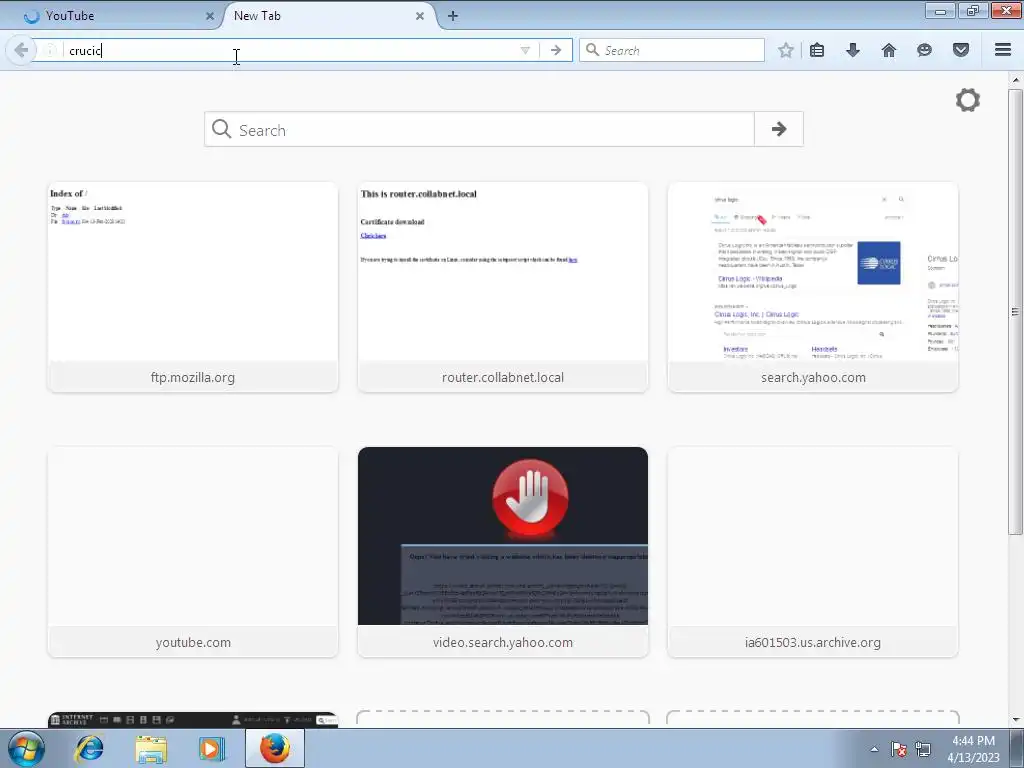This screenshot has height=768, width=1024.
Task: Submit page search with the arrow button
Action: click(x=778, y=129)
